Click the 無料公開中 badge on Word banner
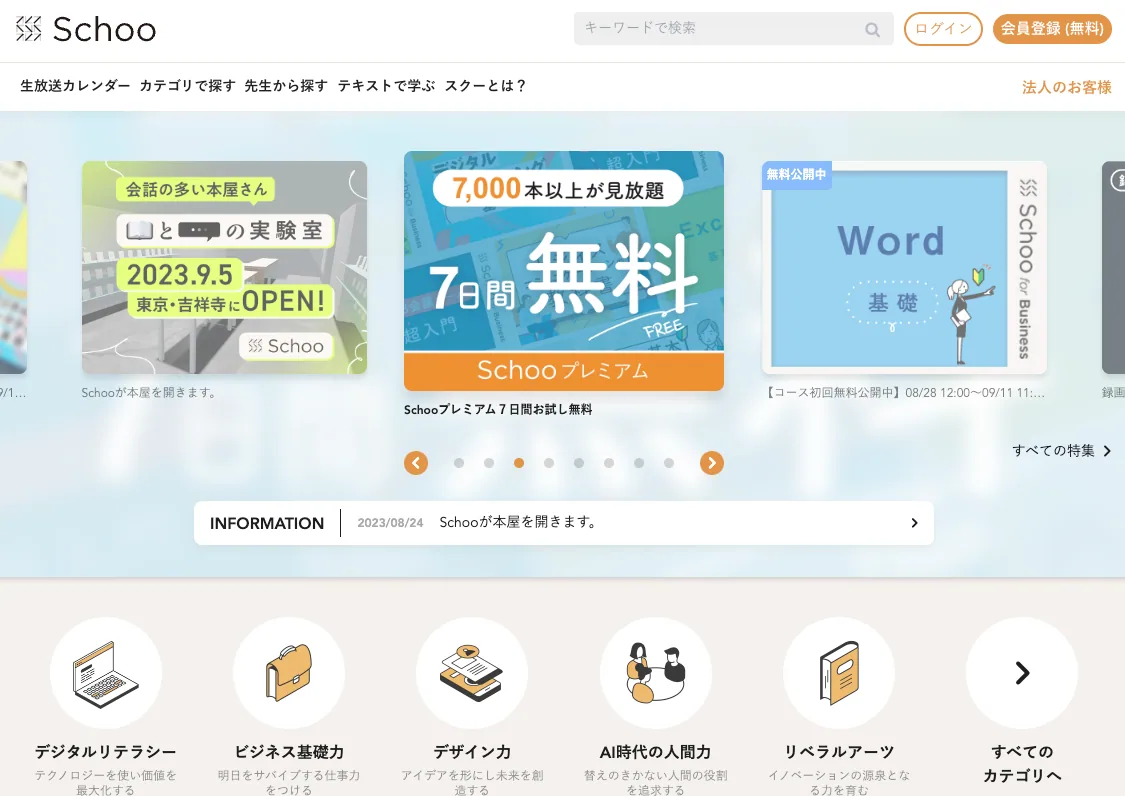Image resolution: width=1125 pixels, height=796 pixels. [796, 174]
